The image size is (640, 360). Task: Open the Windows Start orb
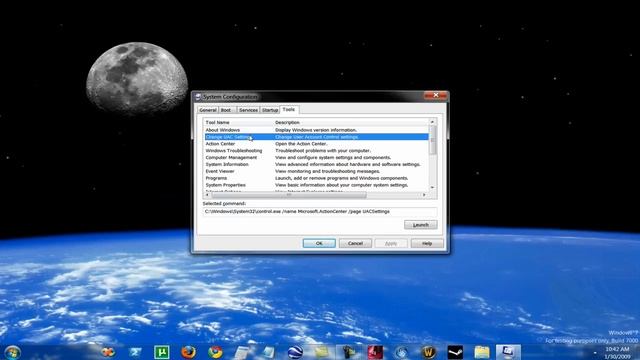(13, 352)
